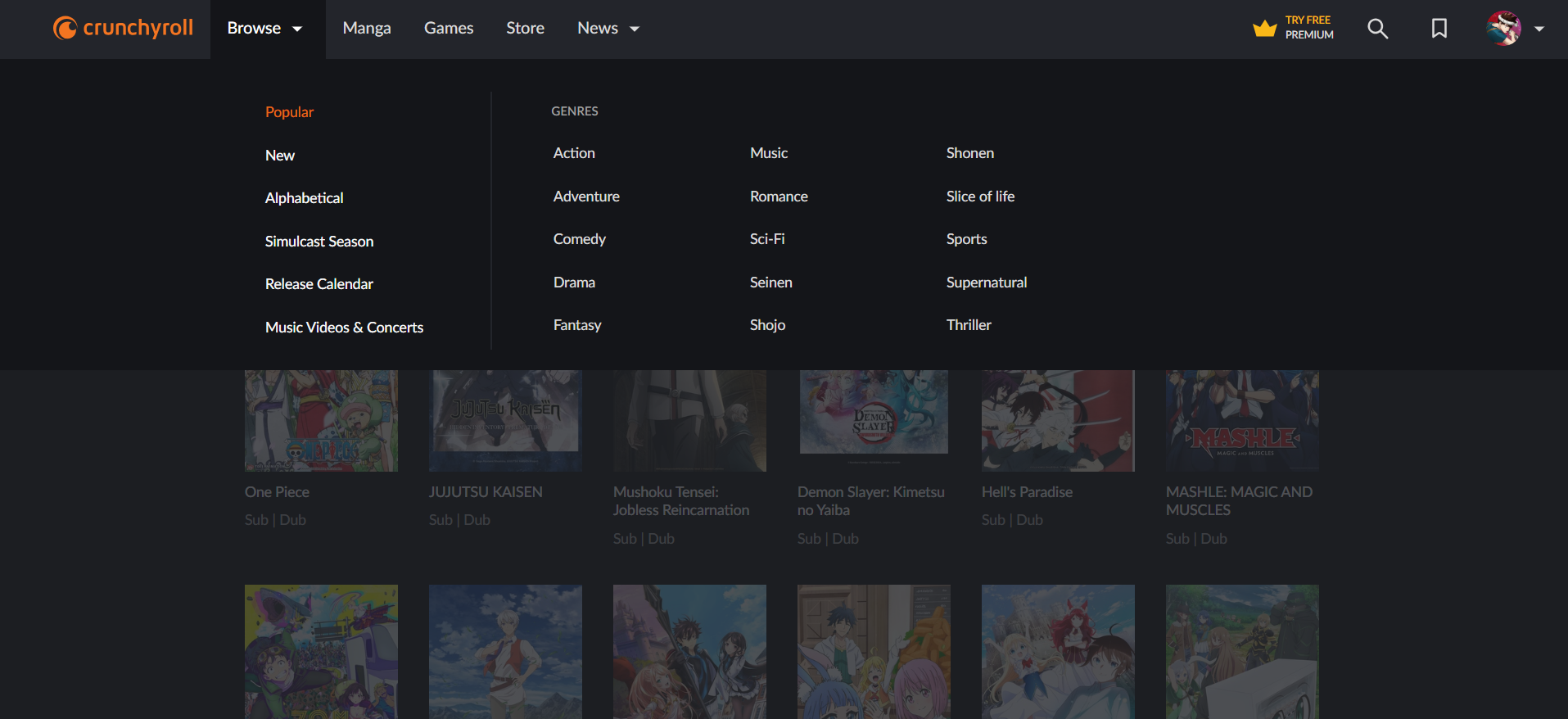Select the Thriller genre
The image size is (1568, 719).
click(969, 325)
